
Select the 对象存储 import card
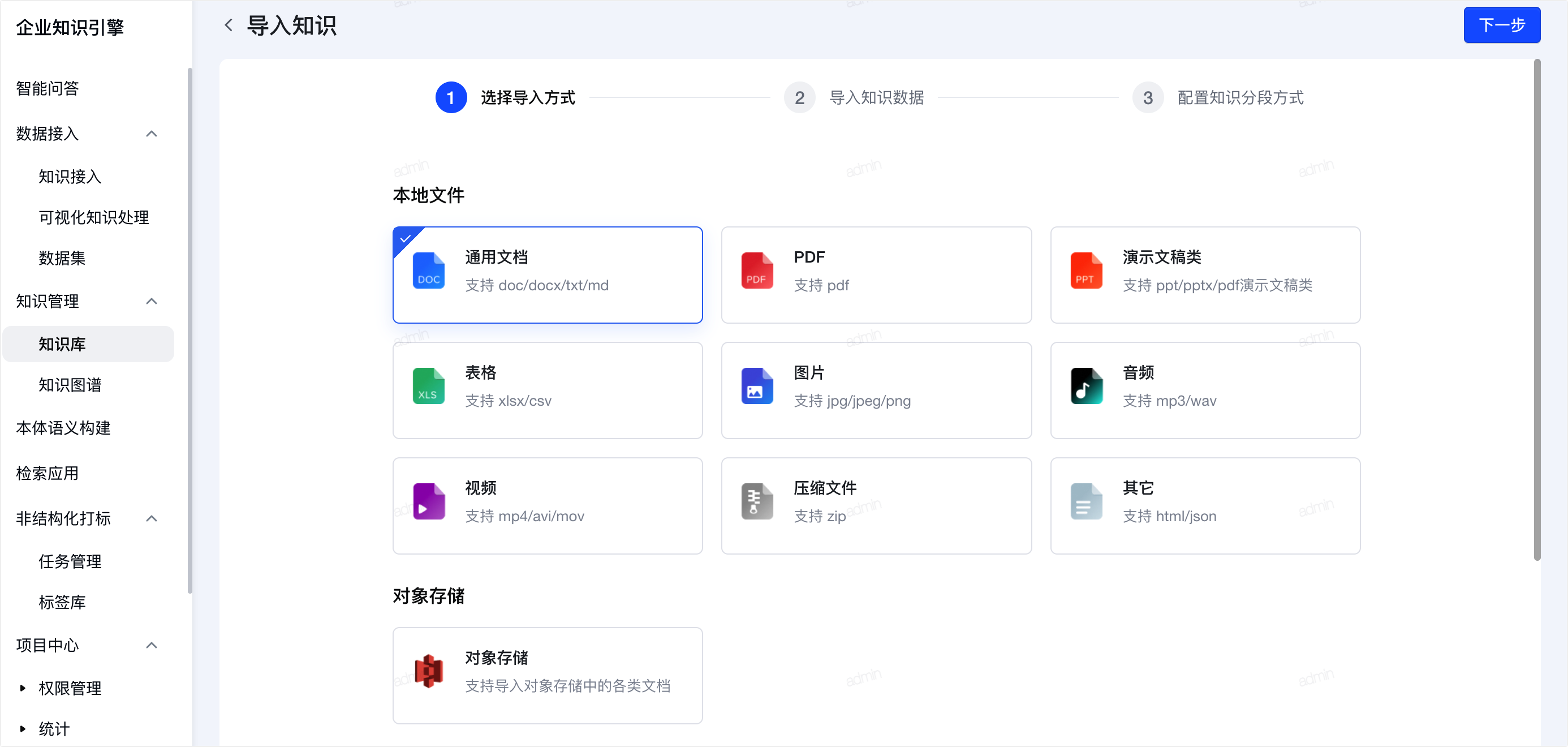click(x=547, y=675)
